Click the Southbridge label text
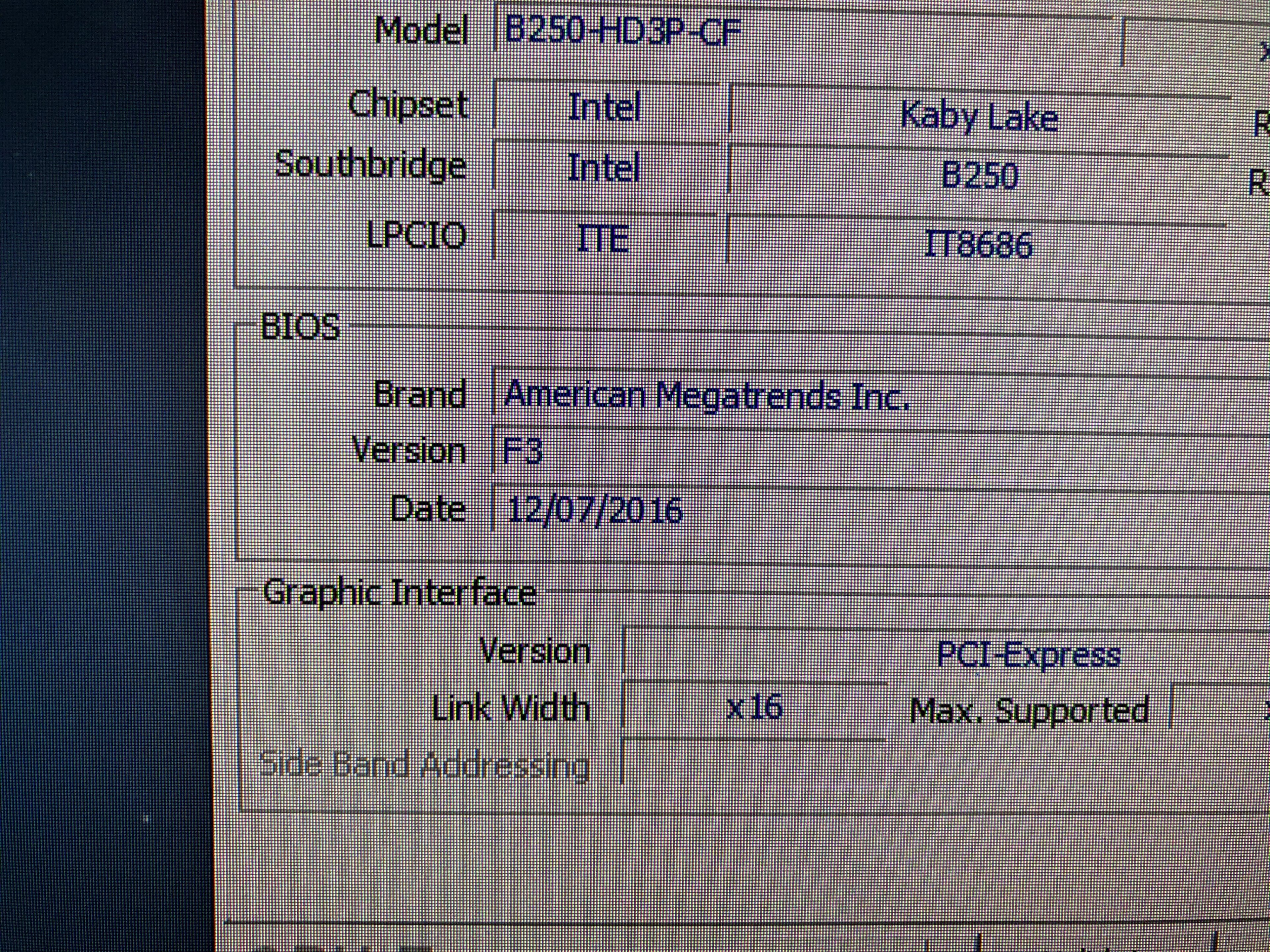Image resolution: width=1270 pixels, height=952 pixels. coord(371,165)
